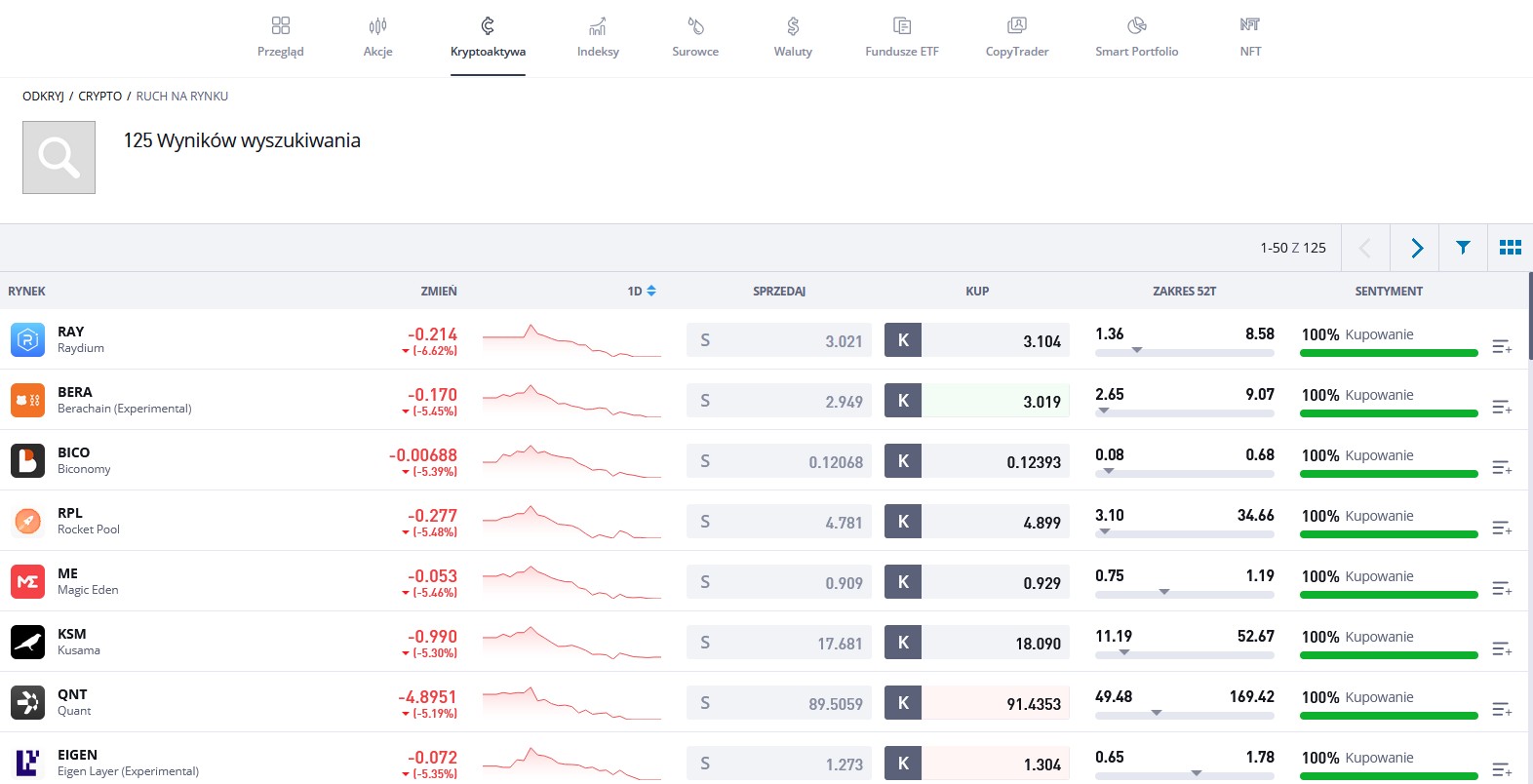
Task: Go to the next results page
Action: tap(1416, 248)
